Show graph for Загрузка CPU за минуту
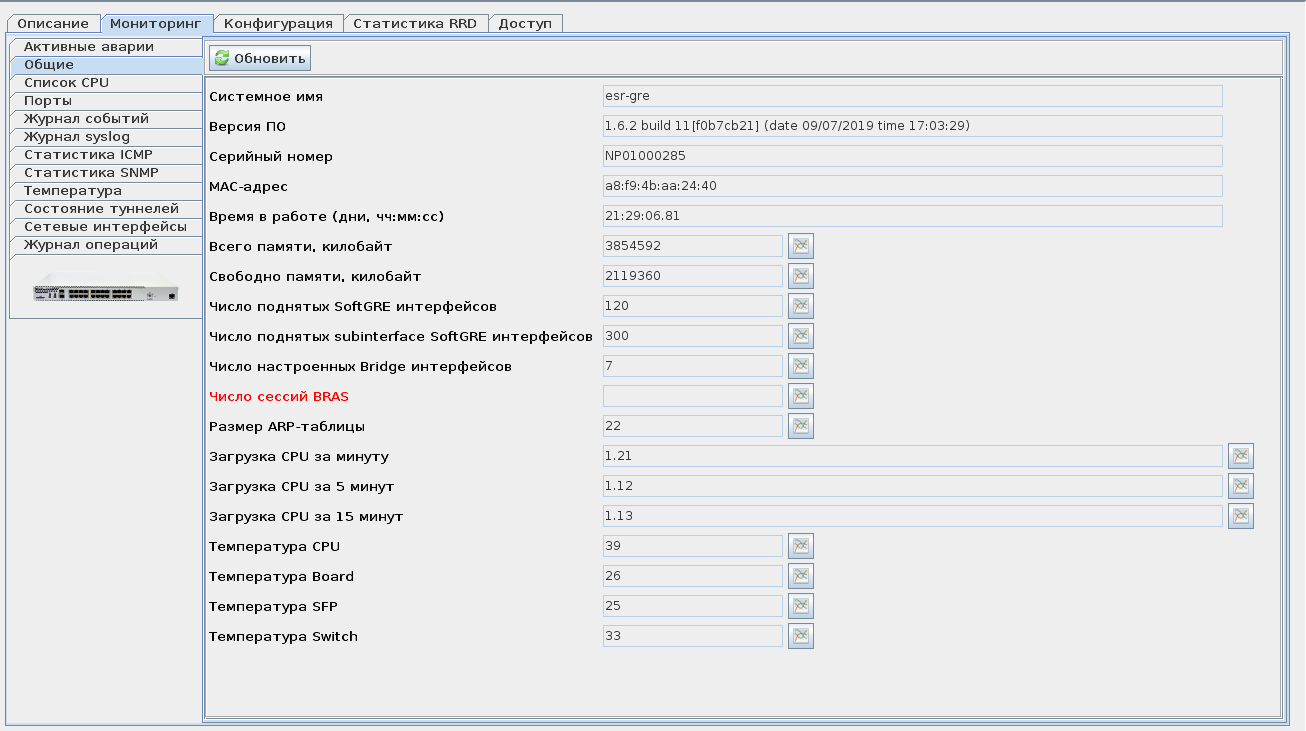Screen dimensions: 1306x731 coord(1240,456)
